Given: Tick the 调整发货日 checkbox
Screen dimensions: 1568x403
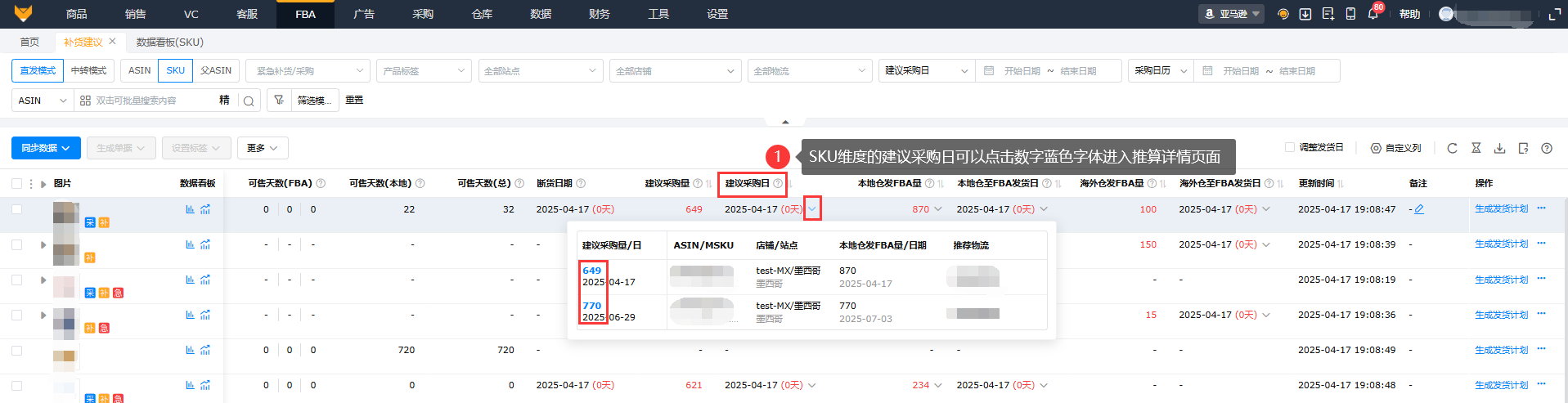Looking at the screenshot, I should click(1290, 147).
